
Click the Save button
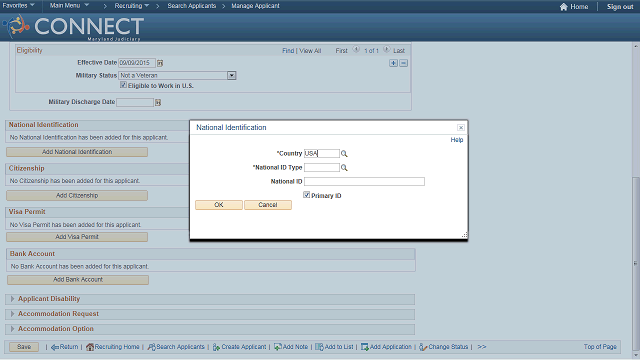point(24,347)
